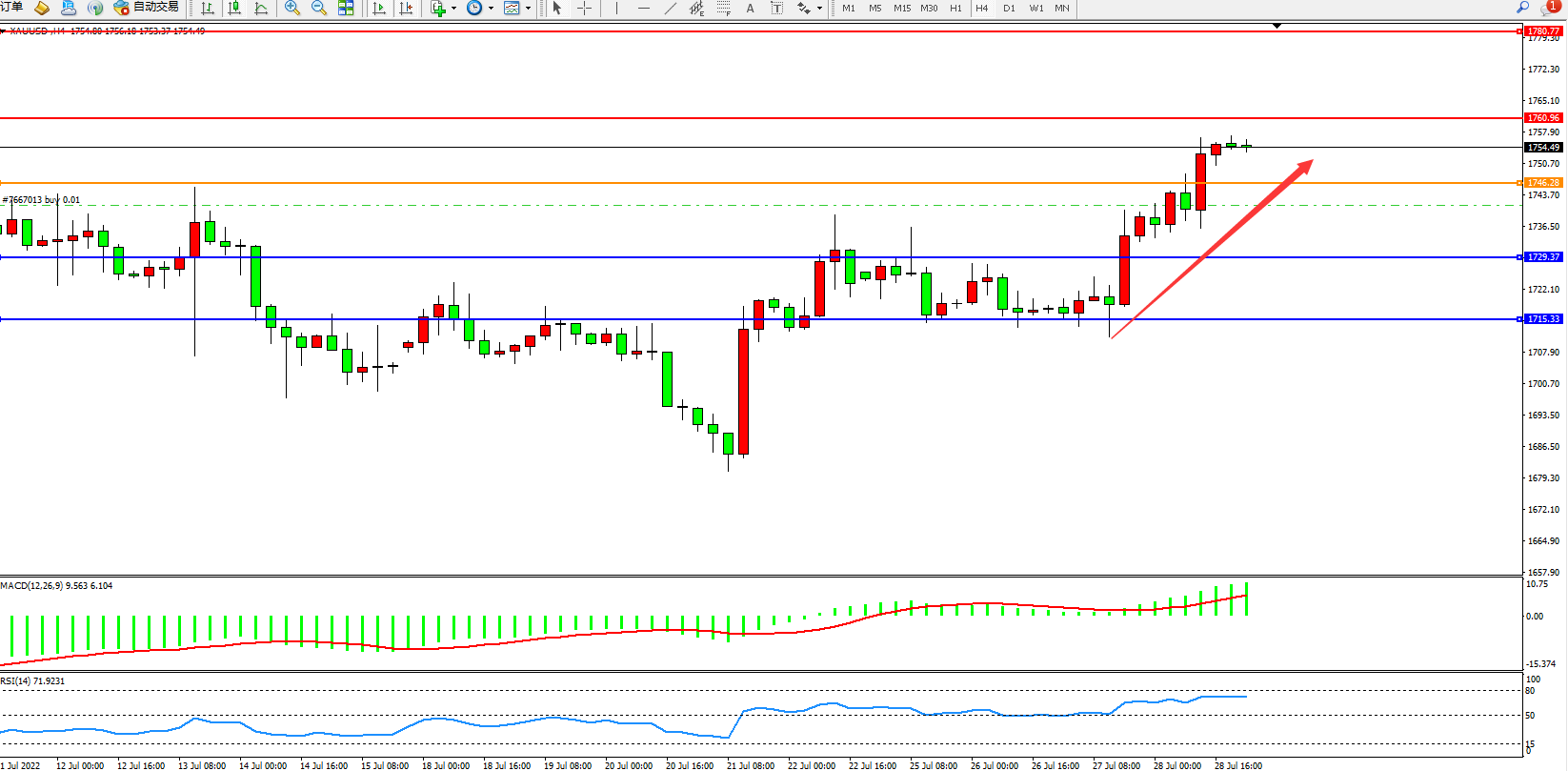Open MetaEditor with the yellow book icon
This screenshot has width=1568, height=771.
42,8
